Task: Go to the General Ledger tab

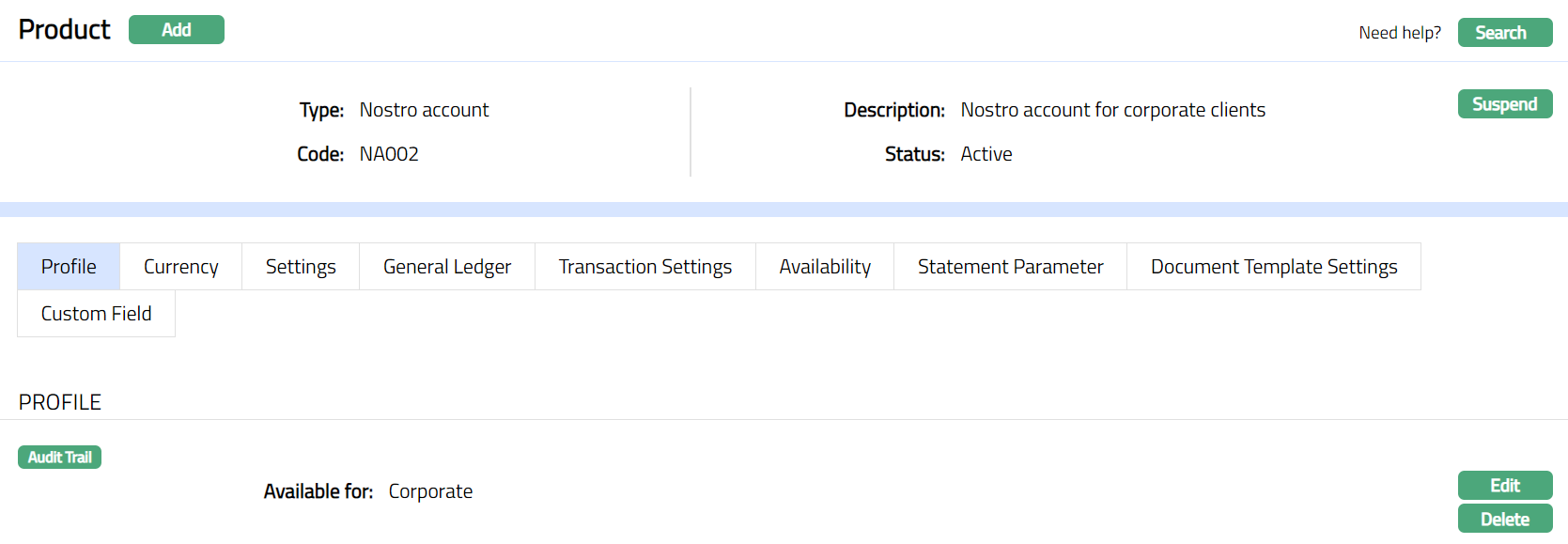Action: (x=447, y=267)
